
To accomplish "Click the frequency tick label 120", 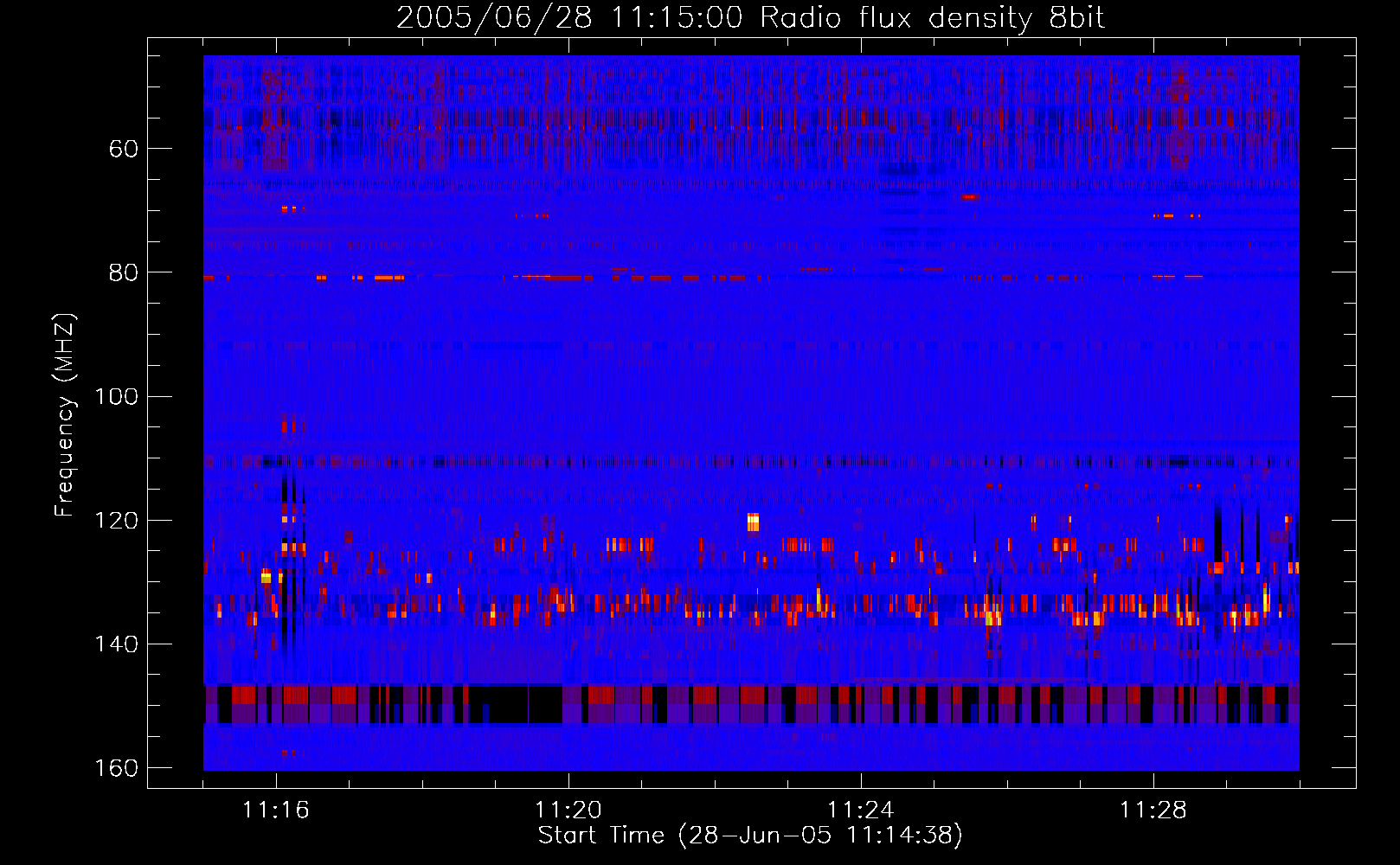I will point(117,521).
